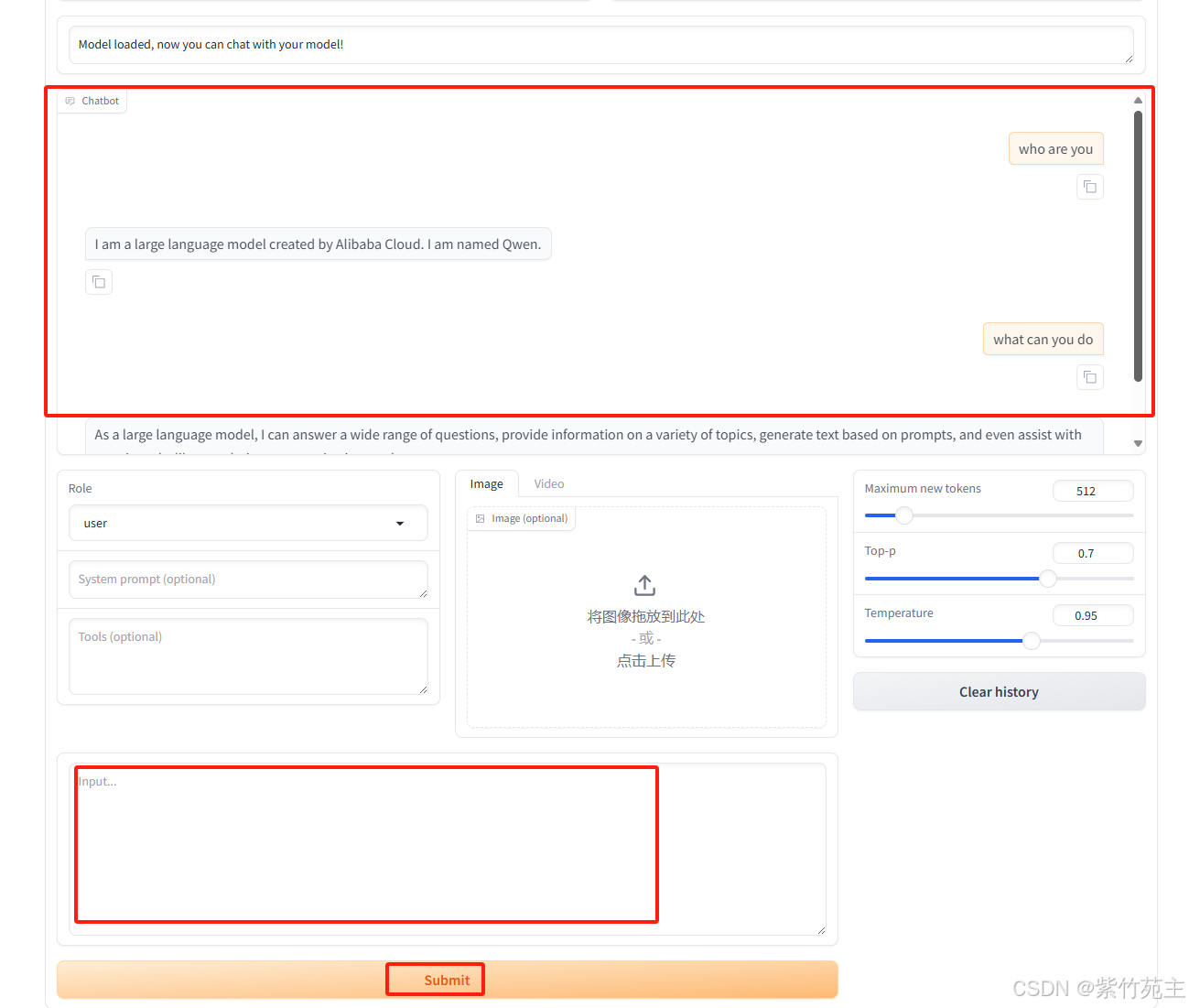The height and width of the screenshot is (1008, 1189).
Task: Click the Tools (optional) text area
Action: pos(248,656)
